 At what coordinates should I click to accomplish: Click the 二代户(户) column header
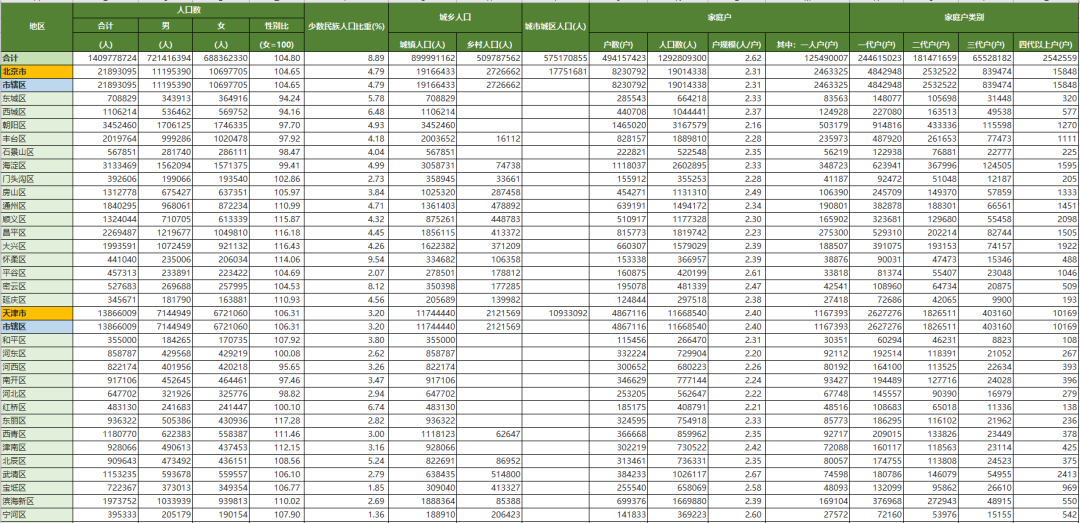pyautogui.click(x=930, y=45)
